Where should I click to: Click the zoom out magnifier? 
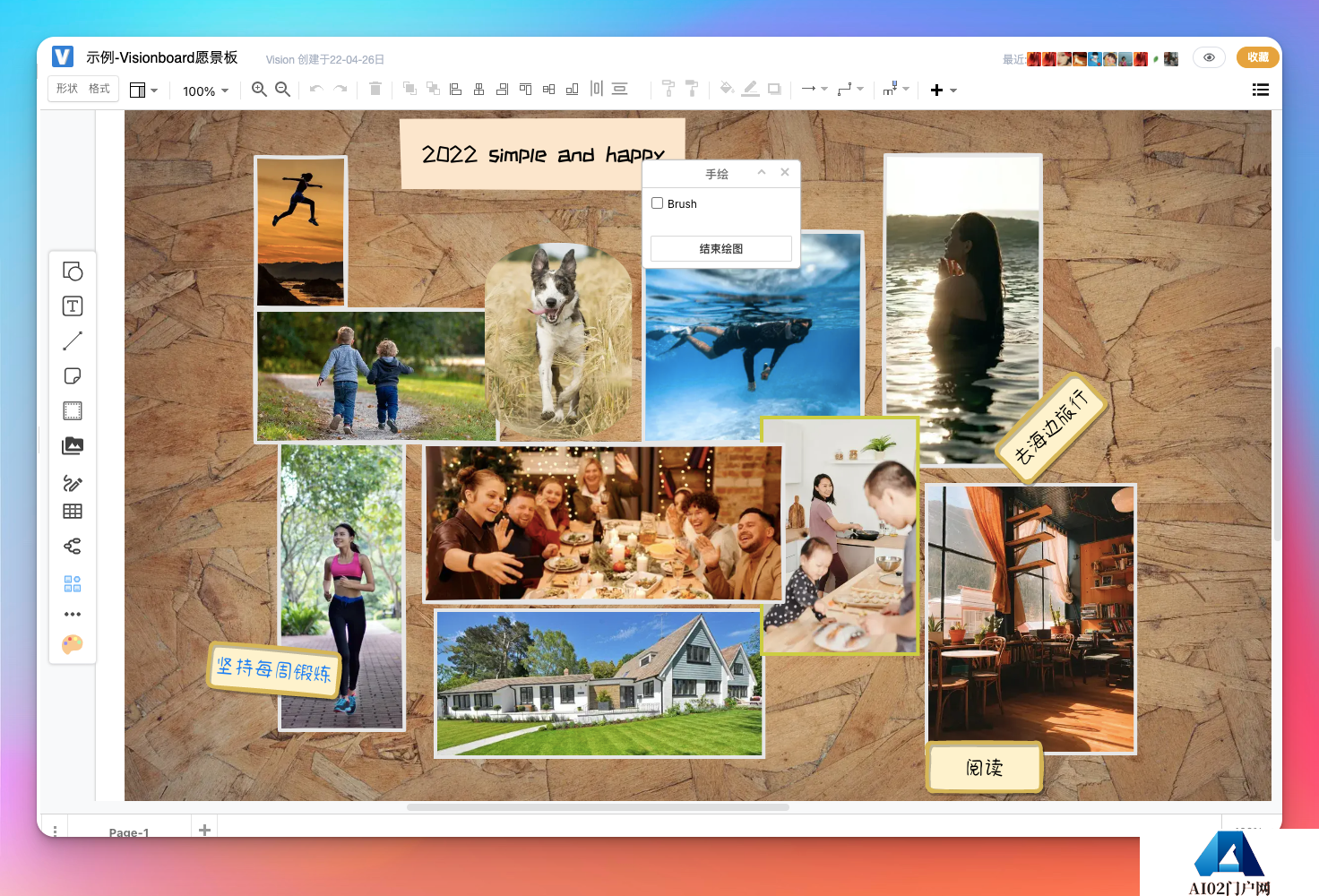coord(282,90)
